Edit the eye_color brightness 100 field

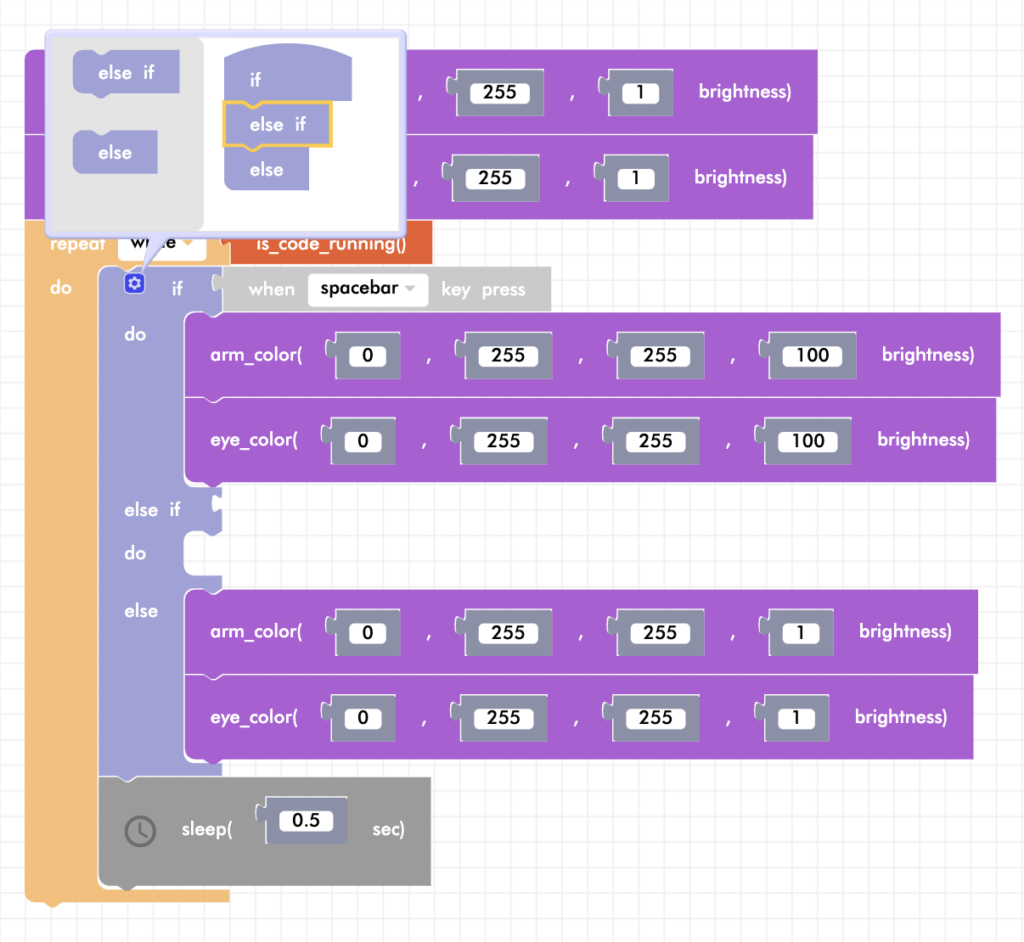808,441
